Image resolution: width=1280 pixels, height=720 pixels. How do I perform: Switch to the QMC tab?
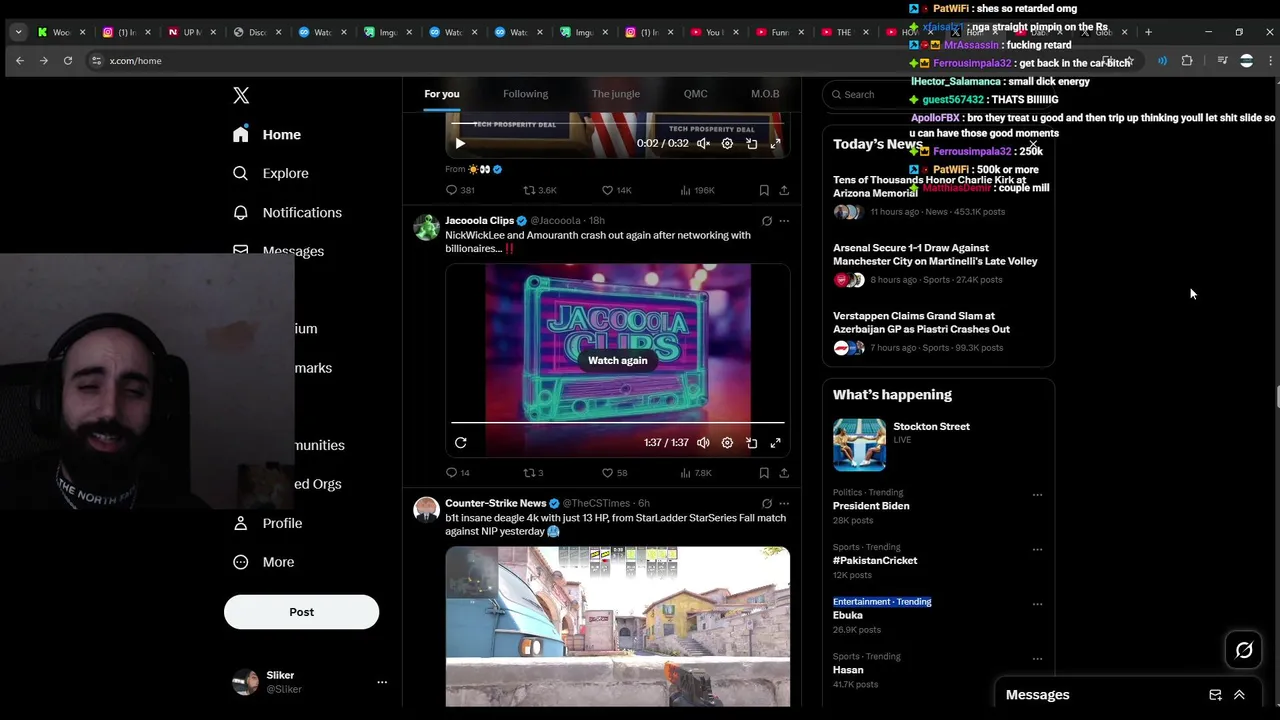[695, 94]
